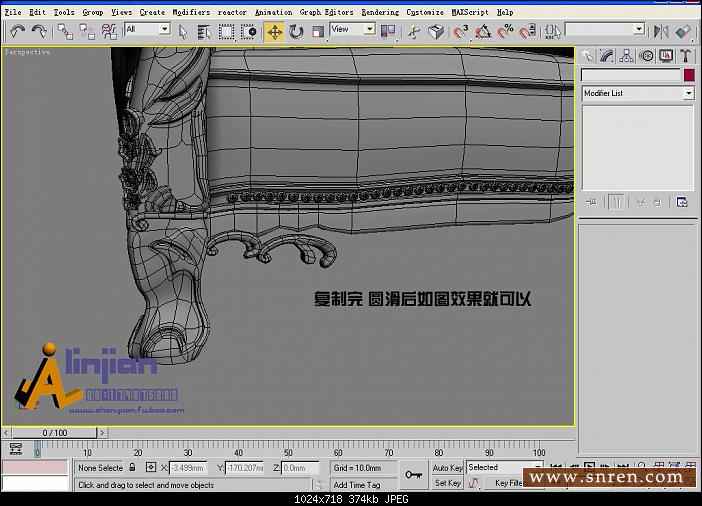Screen dimensions: 702x506
Task: Expand the Modifier List dropdown
Action: (x=688, y=93)
